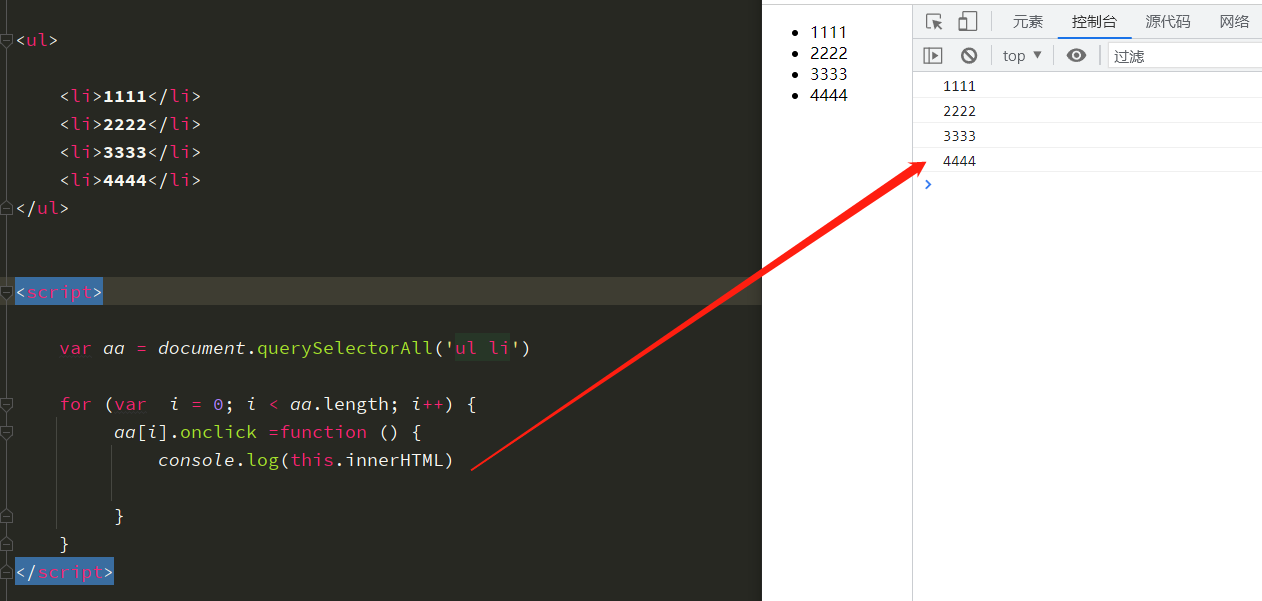
Task: Collapse the closing ul tag fold marker
Action: pos(7,209)
